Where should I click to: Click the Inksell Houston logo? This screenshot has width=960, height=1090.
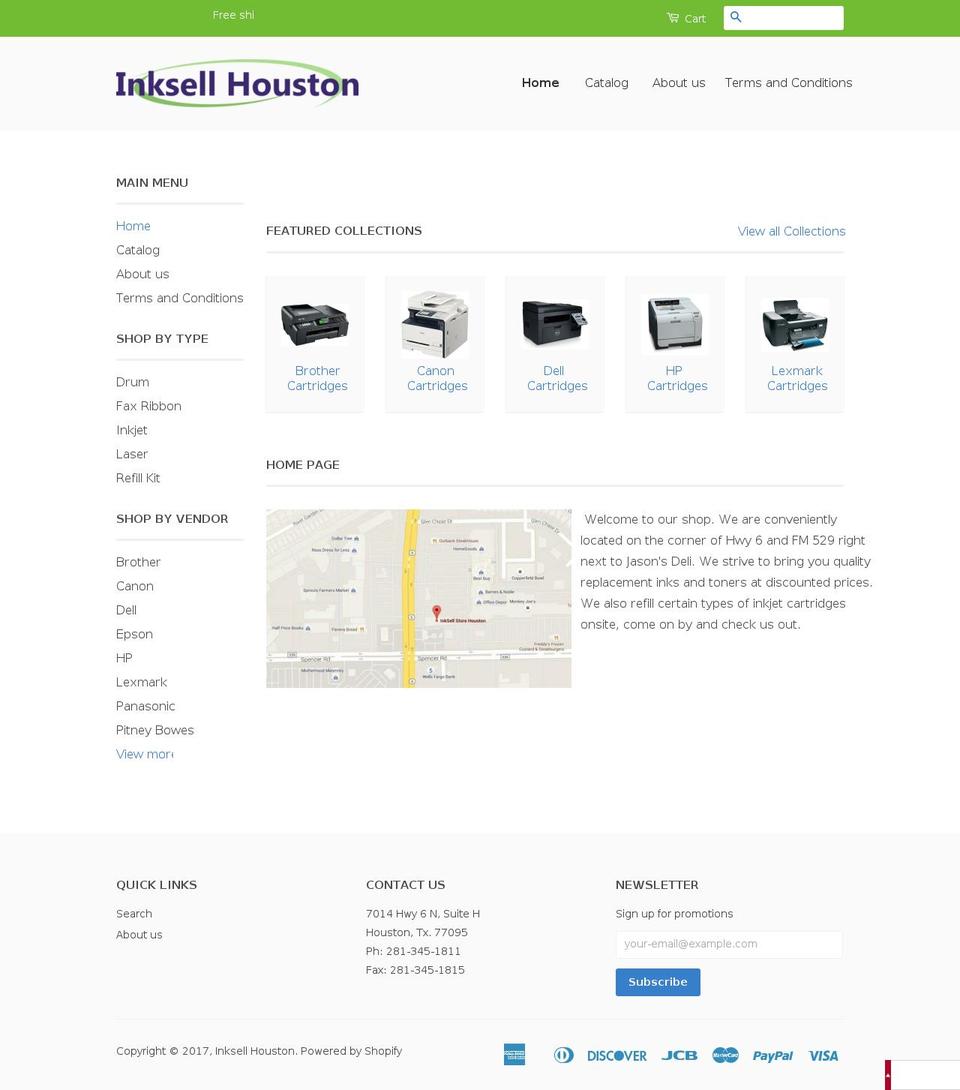click(x=237, y=83)
